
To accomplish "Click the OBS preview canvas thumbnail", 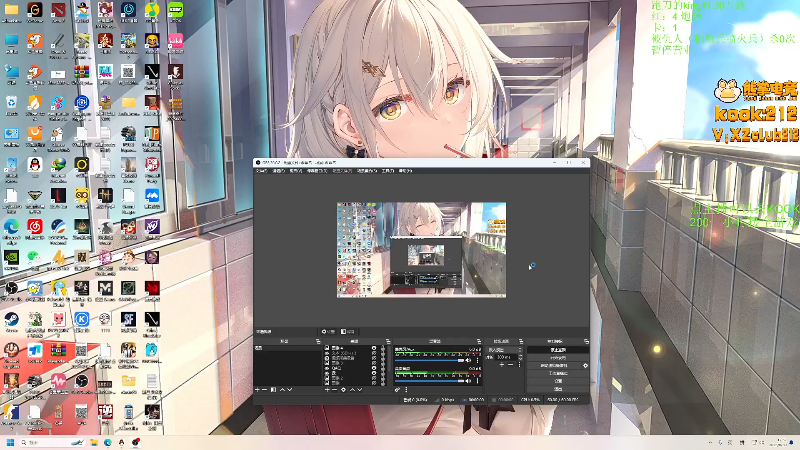I will click(421, 249).
